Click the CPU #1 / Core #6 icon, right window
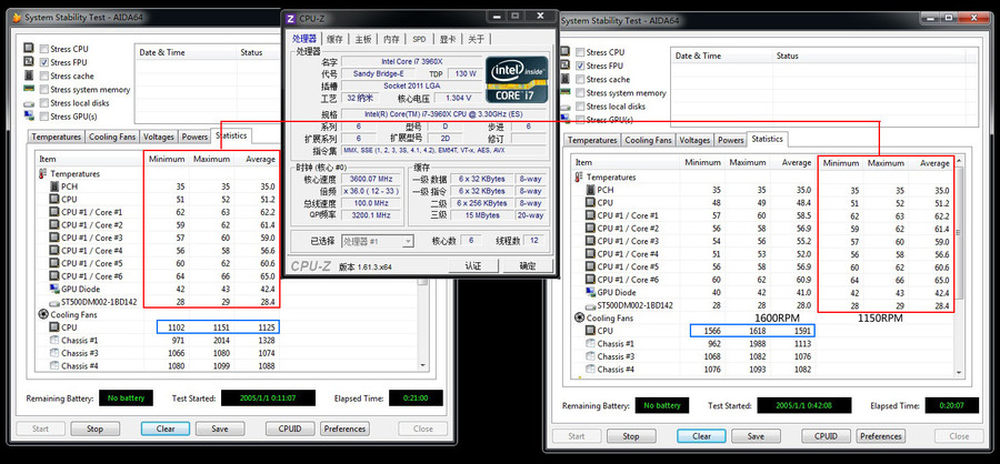Screen dimensions: 1000x464 [591, 279]
